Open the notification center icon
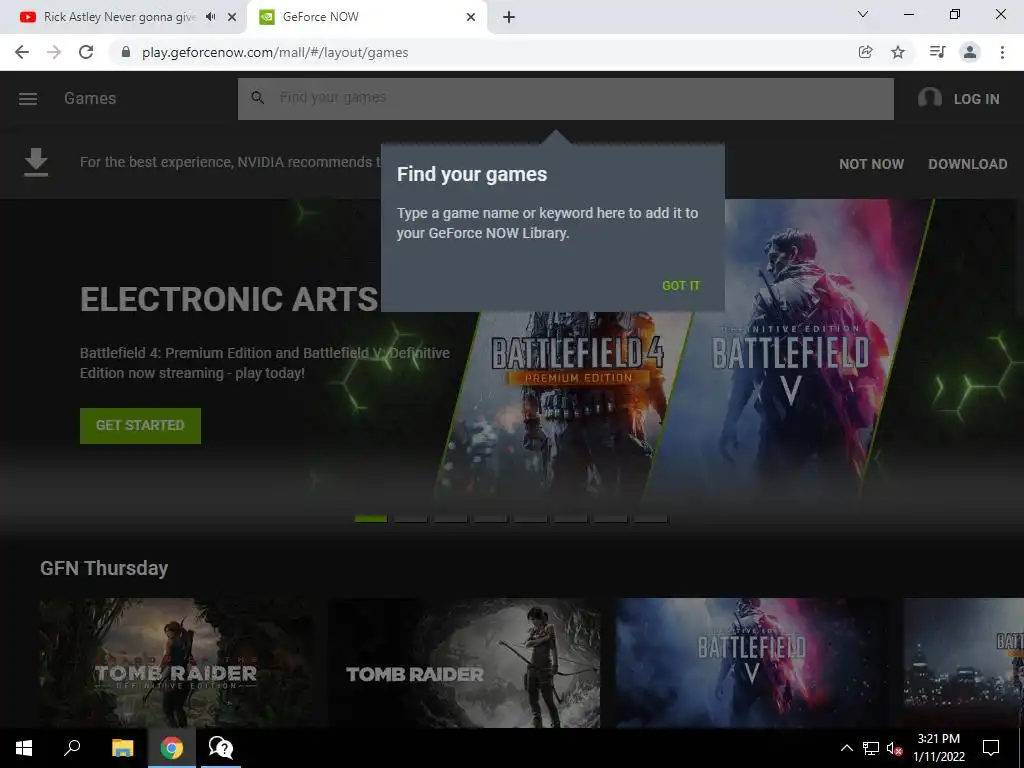The image size is (1024, 768). click(991, 748)
